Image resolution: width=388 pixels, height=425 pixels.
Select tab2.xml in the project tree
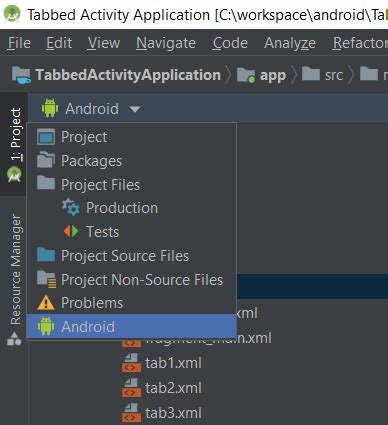(x=173, y=388)
